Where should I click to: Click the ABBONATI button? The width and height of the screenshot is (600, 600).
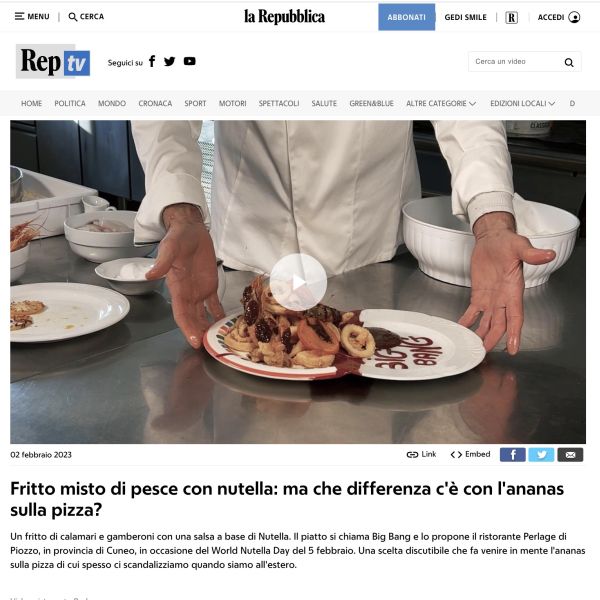(406, 17)
